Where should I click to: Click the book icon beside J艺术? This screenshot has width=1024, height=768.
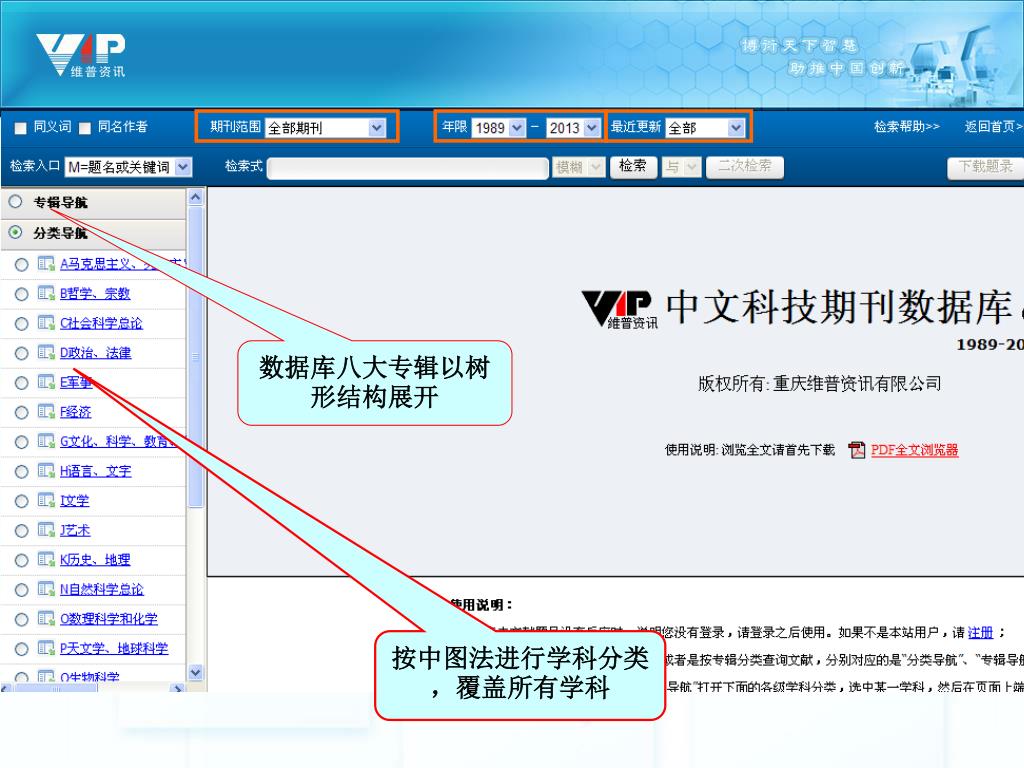pos(46,530)
